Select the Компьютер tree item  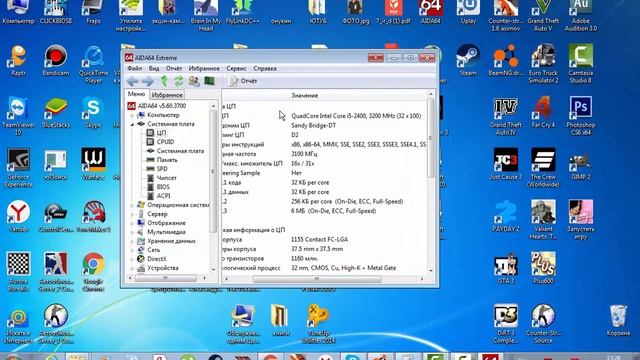coord(159,115)
